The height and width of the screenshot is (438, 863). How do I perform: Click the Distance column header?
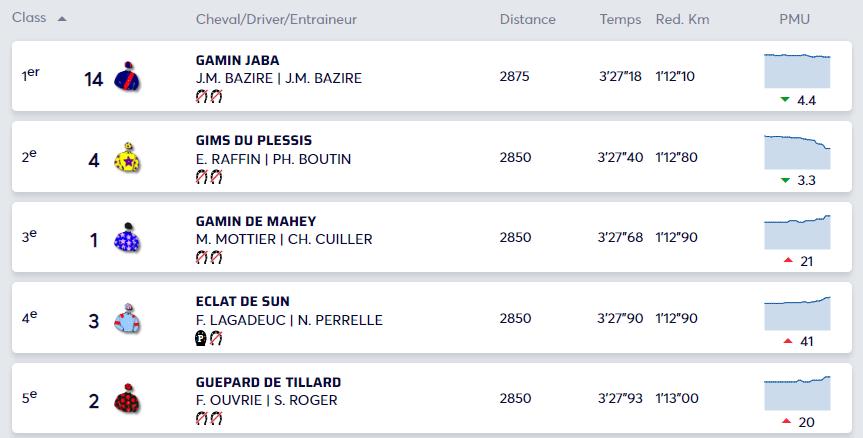coord(527,19)
